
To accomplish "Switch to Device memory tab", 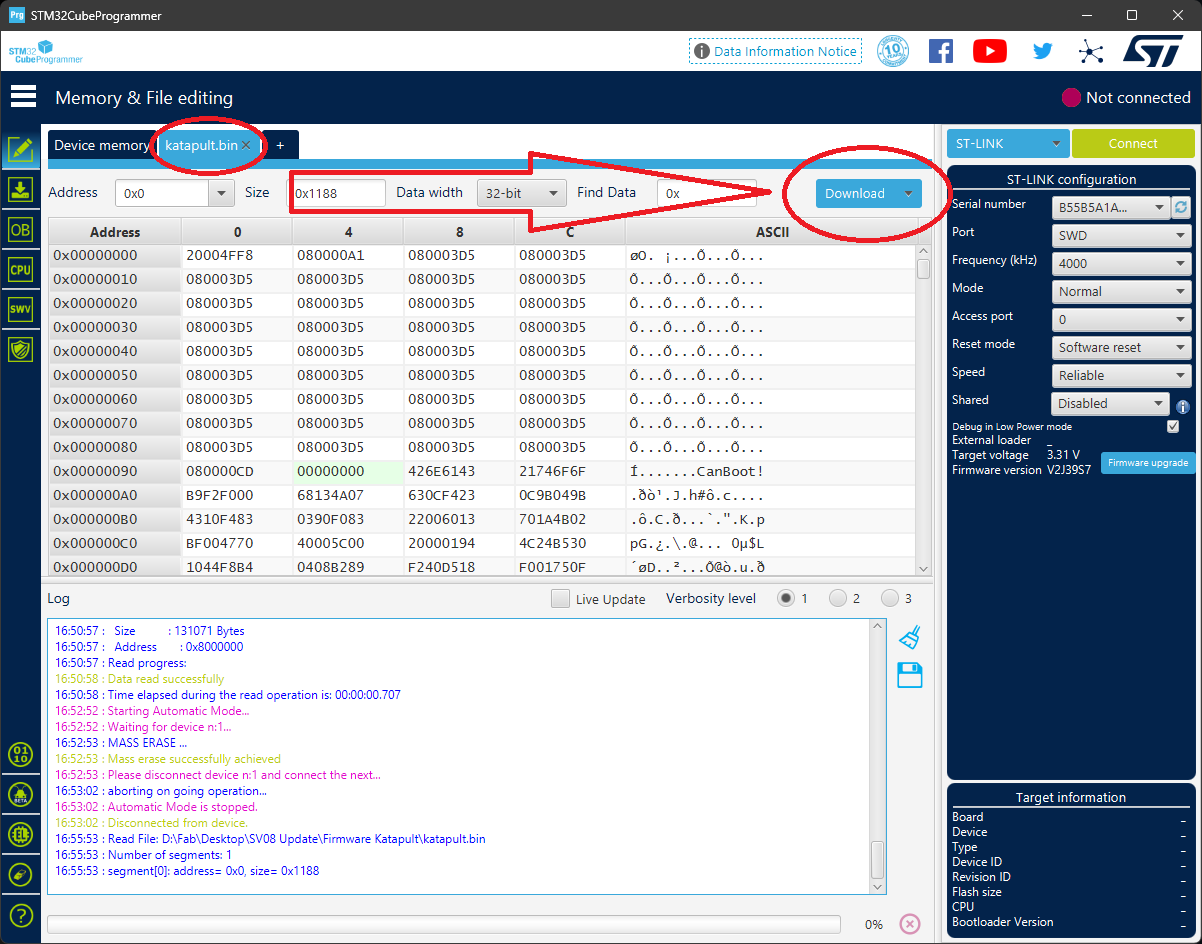I will coord(102,145).
